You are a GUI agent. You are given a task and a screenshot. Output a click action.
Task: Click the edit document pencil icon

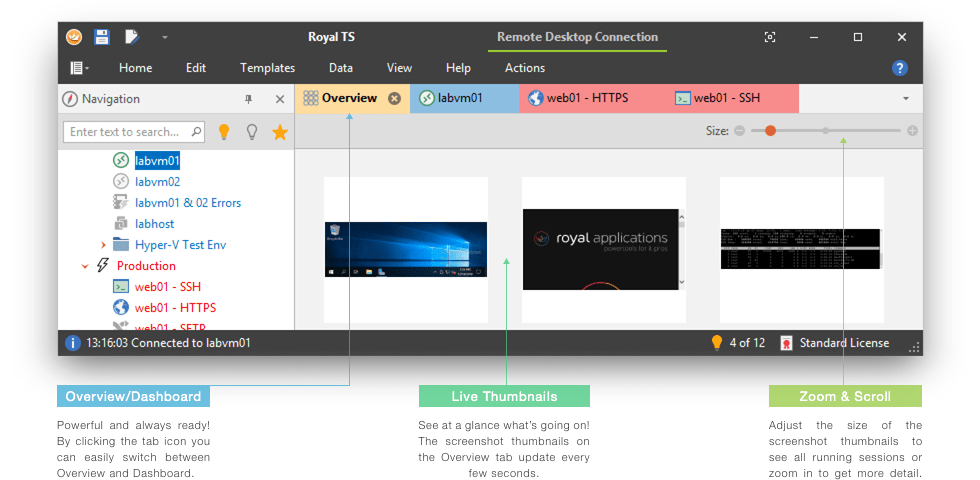pyautogui.click(x=132, y=37)
